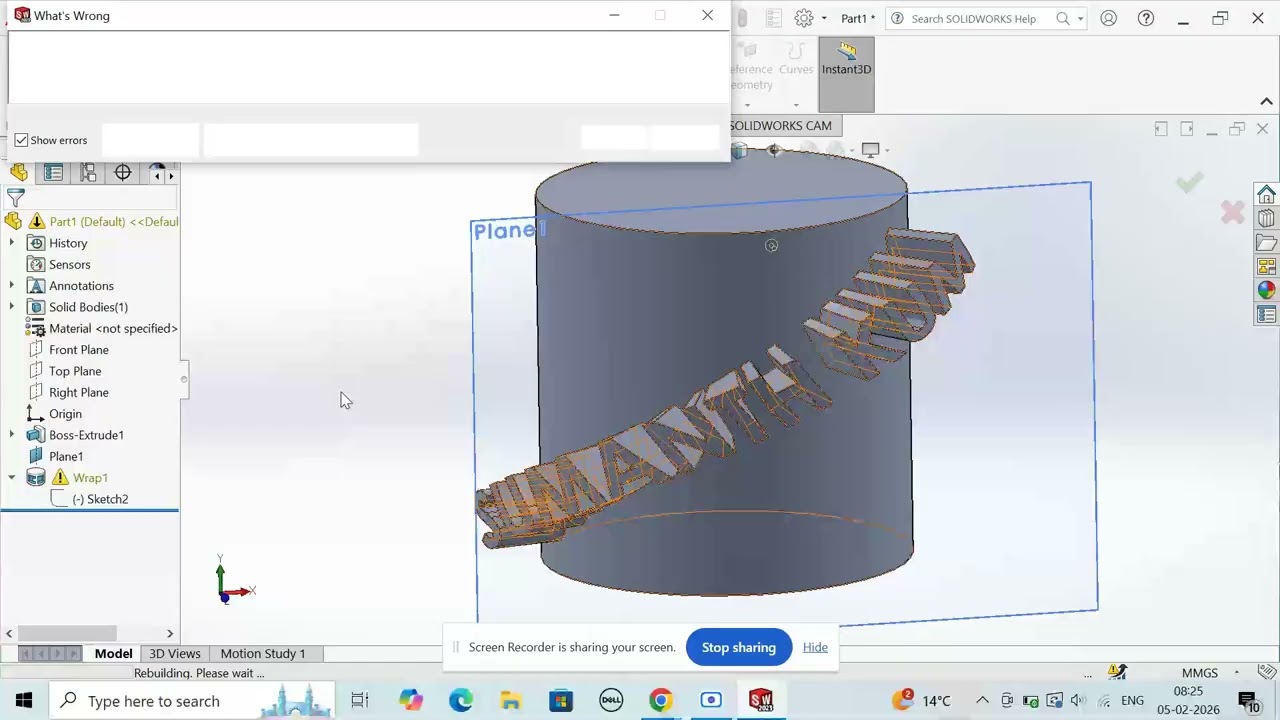Click the display monitor settings icon

pos(870,150)
